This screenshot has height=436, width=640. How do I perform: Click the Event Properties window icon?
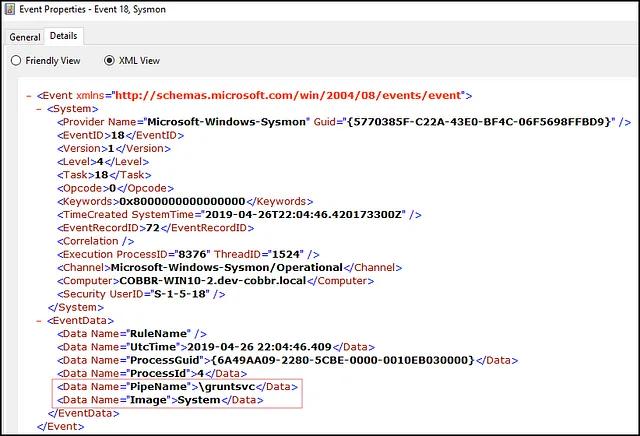coord(9,11)
